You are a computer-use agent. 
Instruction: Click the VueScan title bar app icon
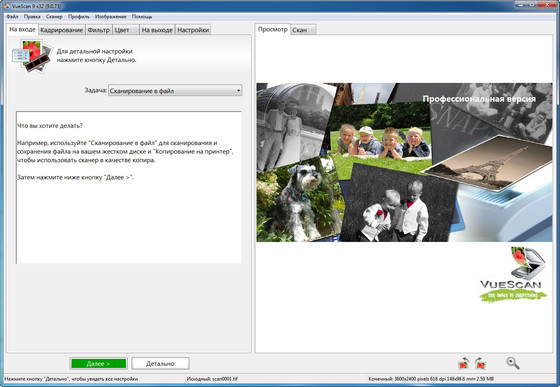click(x=6, y=6)
